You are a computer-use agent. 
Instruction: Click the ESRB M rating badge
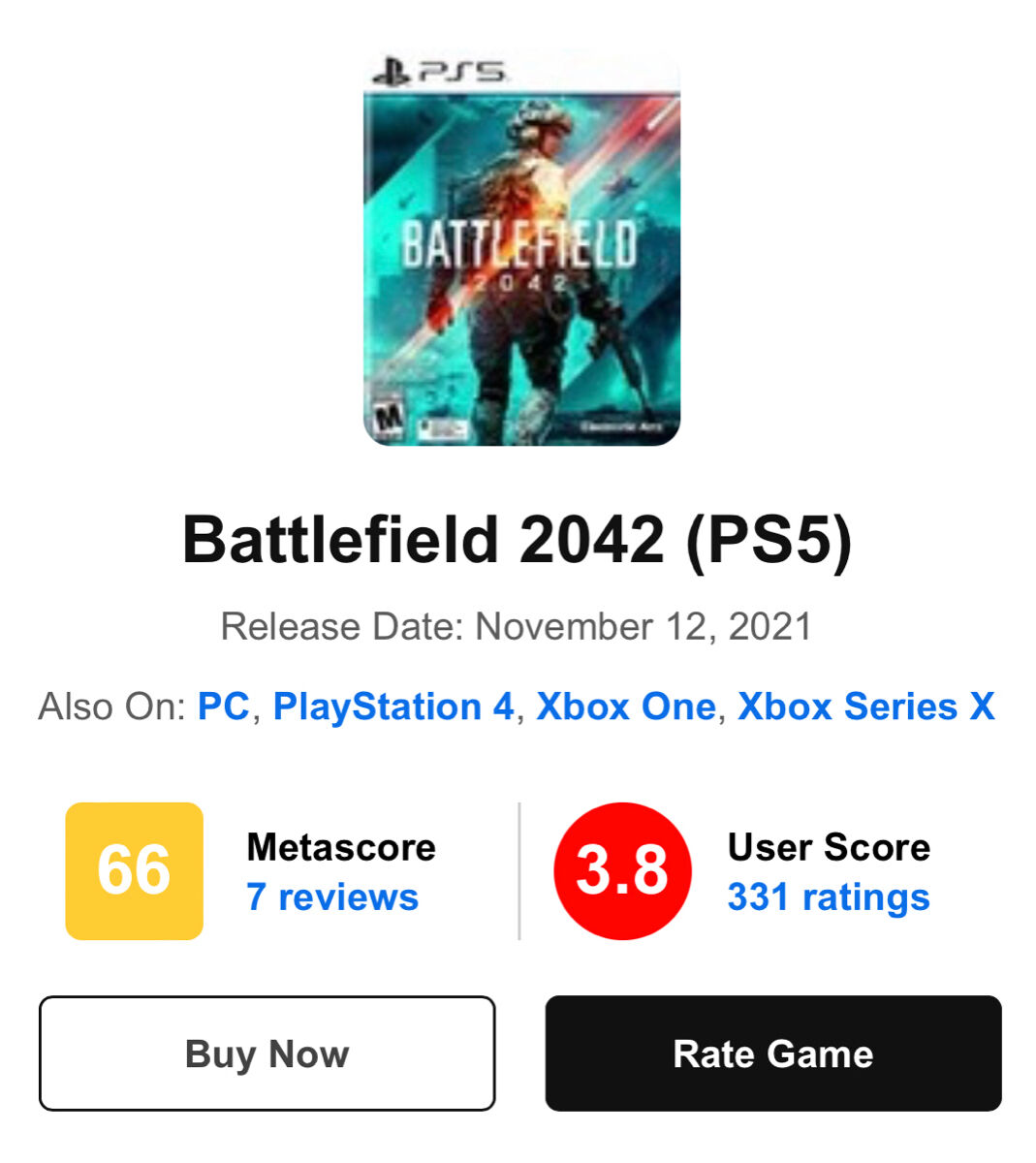pyautogui.click(x=390, y=419)
